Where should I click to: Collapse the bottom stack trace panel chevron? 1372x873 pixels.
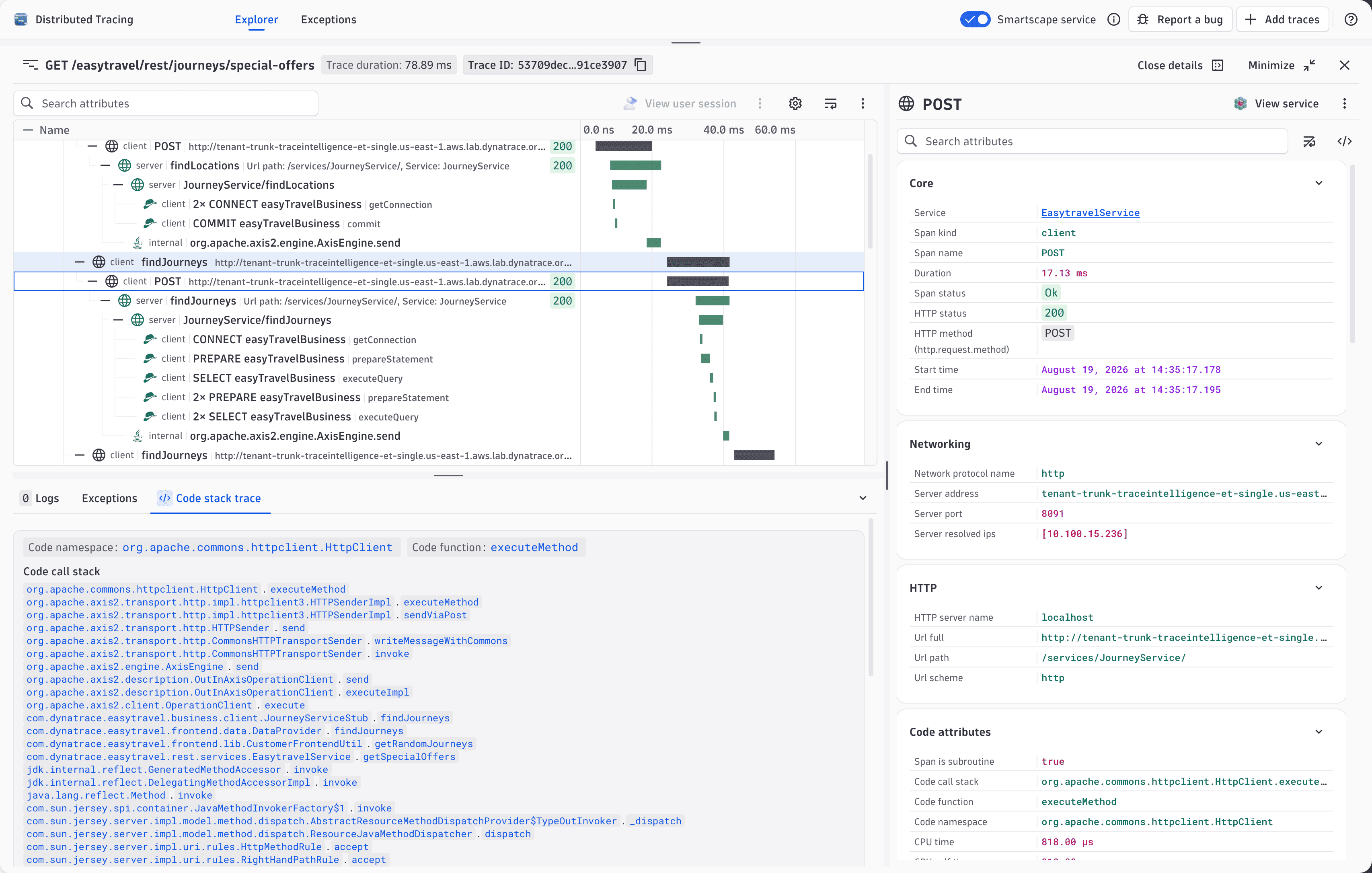click(x=863, y=498)
